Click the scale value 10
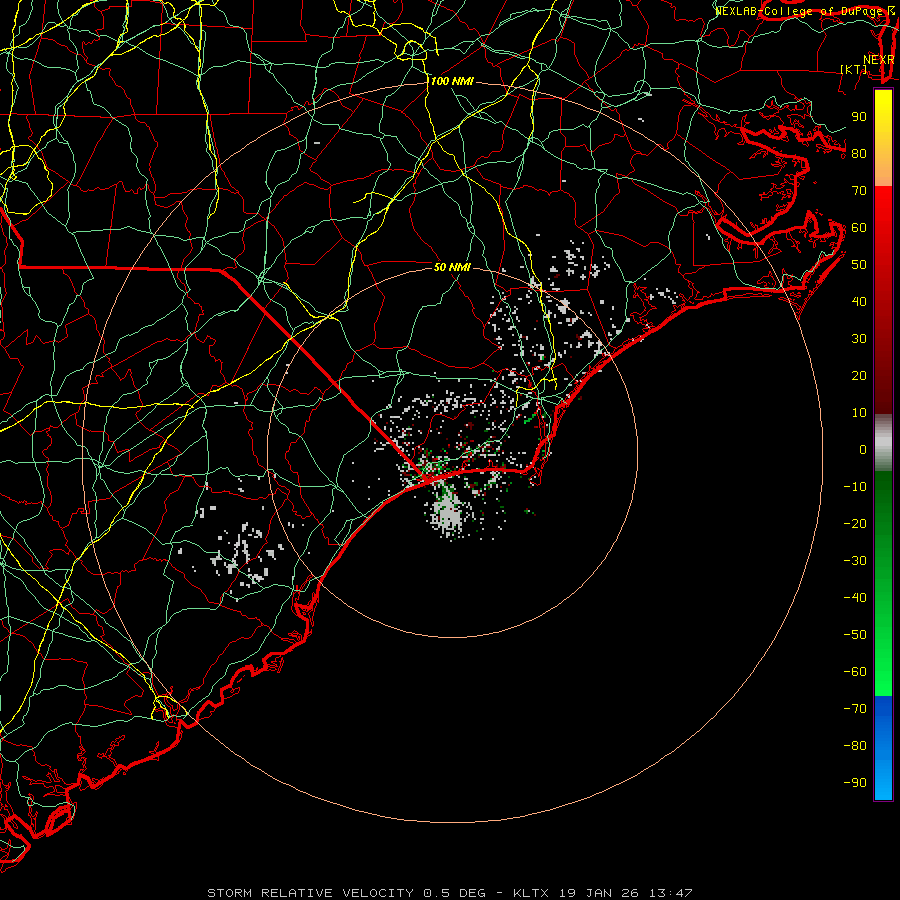The image size is (900, 900). point(859,413)
